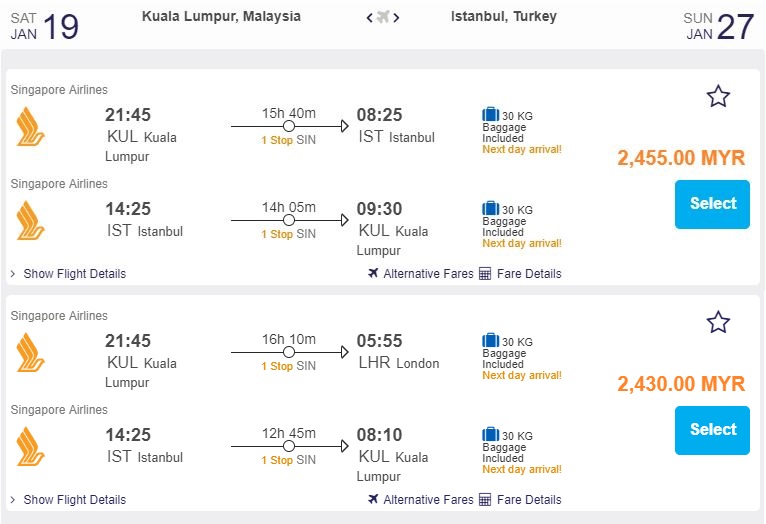This screenshot has height=524, width=766.
Task: Click Singapore Airlines logo on first 21:45 flight
Action: tap(30, 127)
